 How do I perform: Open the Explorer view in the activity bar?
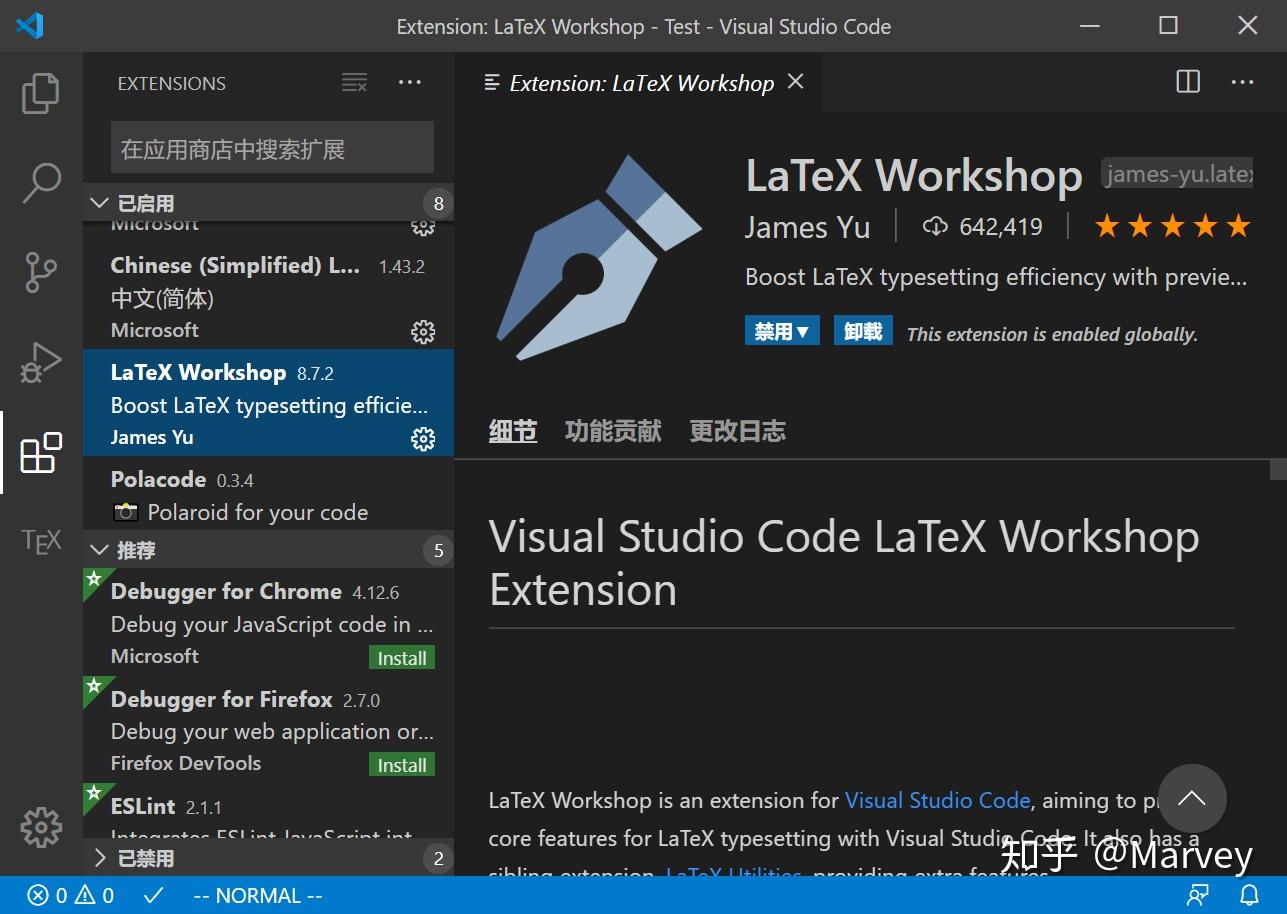pyautogui.click(x=40, y=92)
